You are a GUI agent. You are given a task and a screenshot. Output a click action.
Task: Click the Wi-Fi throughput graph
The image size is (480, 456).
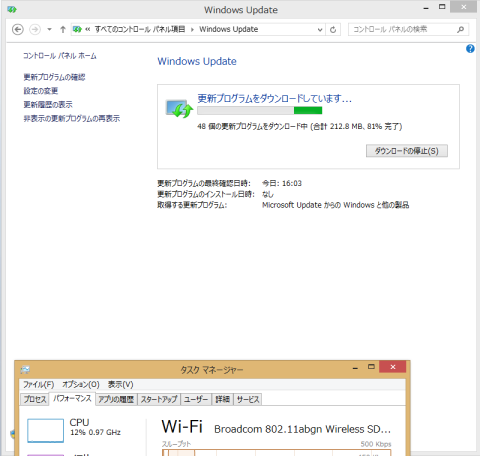(277, 452)
